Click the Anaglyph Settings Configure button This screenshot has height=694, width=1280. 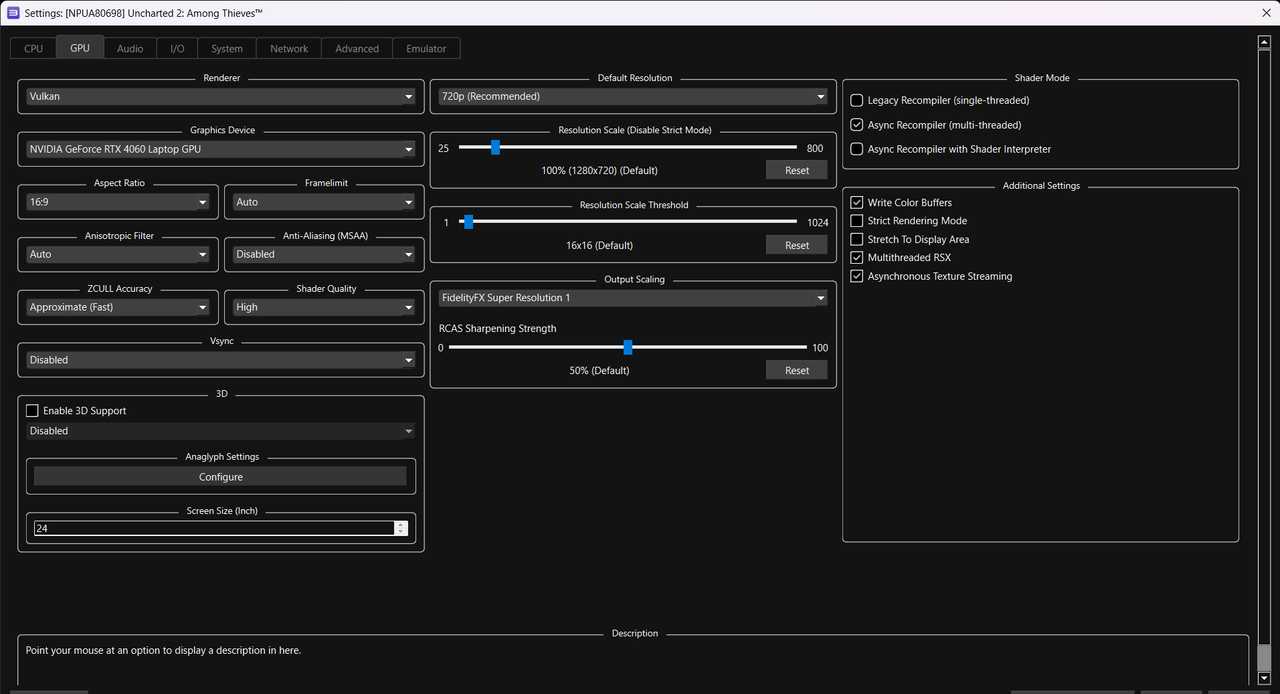pos(220,477)
